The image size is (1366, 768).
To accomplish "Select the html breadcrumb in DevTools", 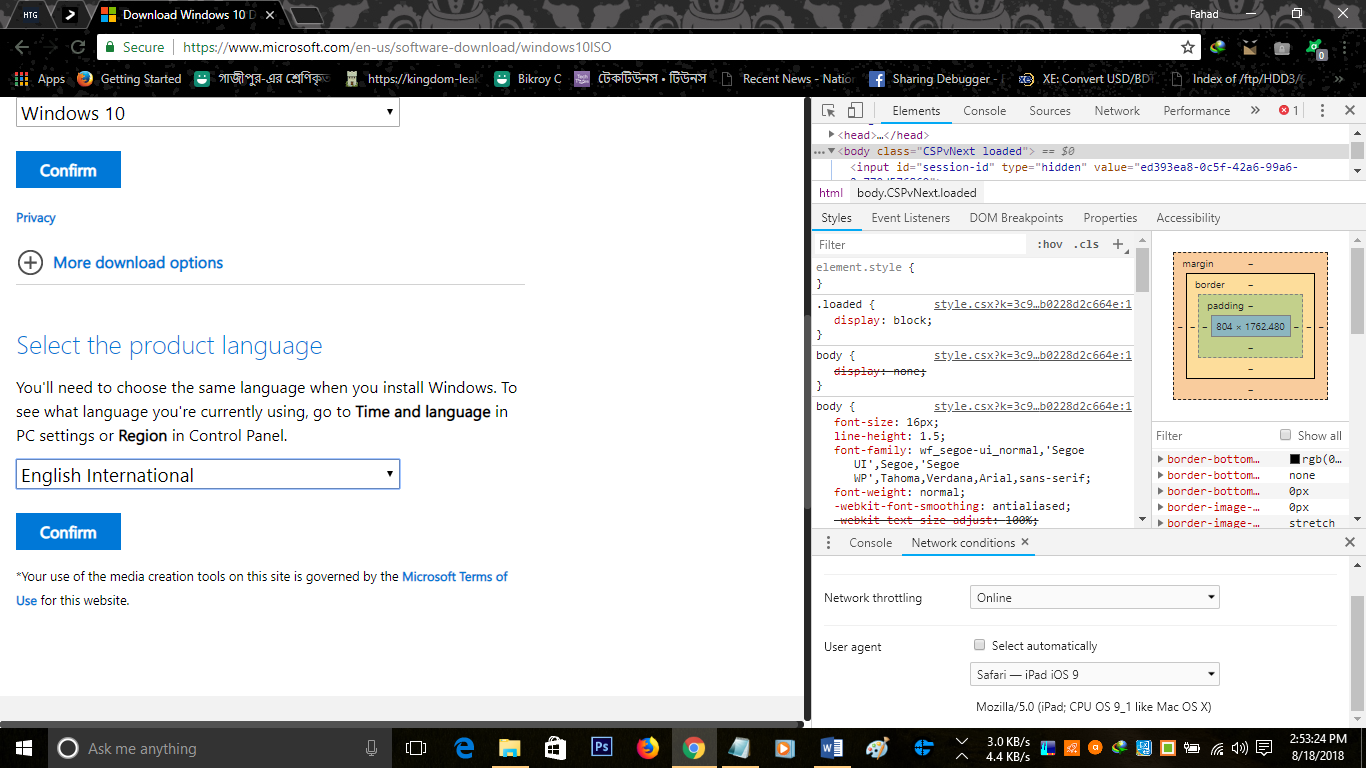I will click(831, 193).
